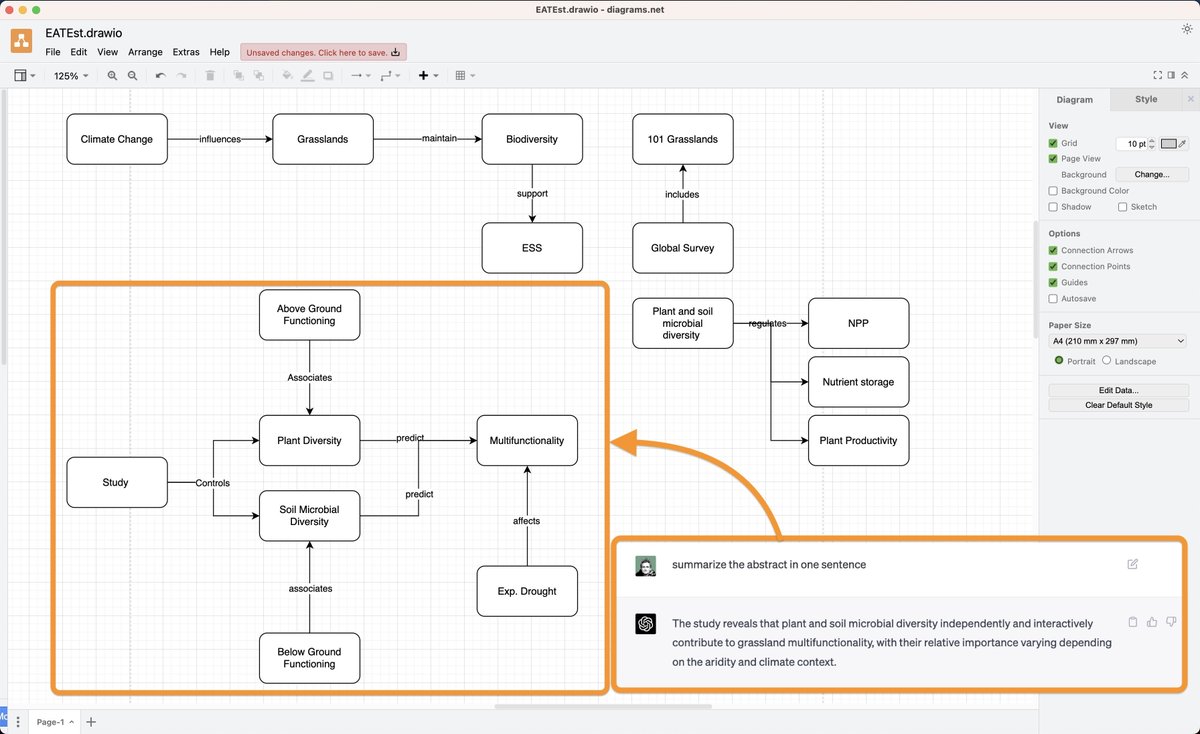This screenshot has width=1200, height=734.
Task: Open the Arrange menu
Action: pos(145,52)
